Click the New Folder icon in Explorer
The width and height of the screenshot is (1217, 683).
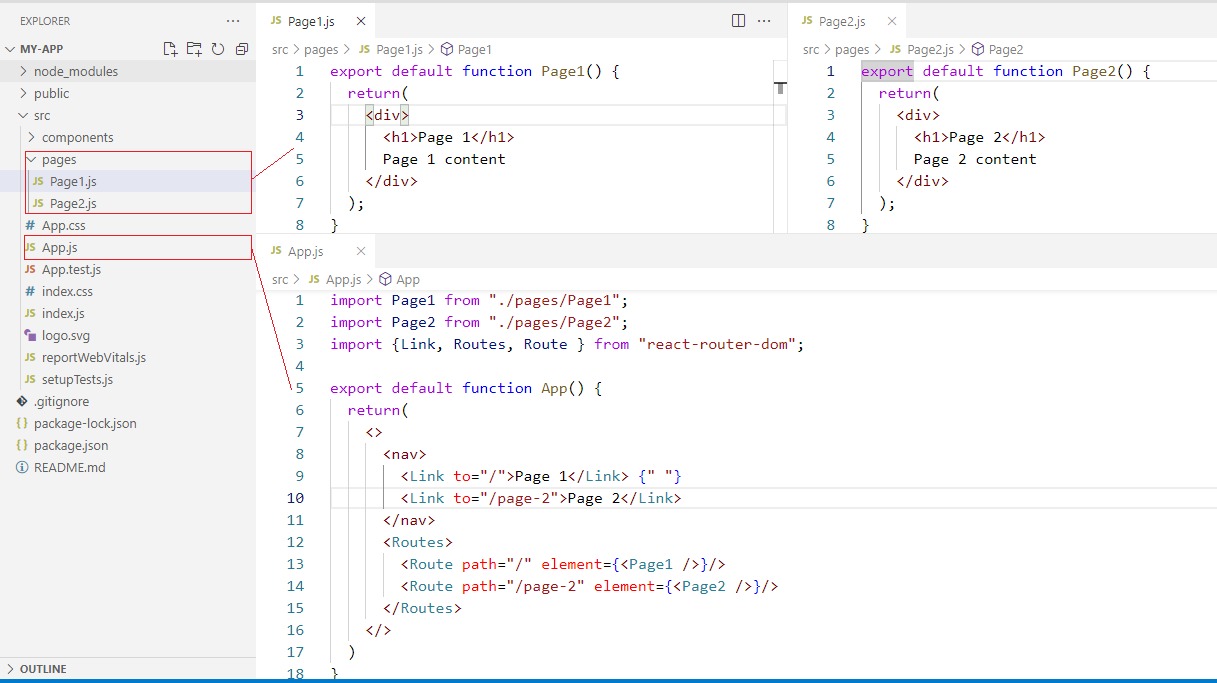tap(194, 49)
